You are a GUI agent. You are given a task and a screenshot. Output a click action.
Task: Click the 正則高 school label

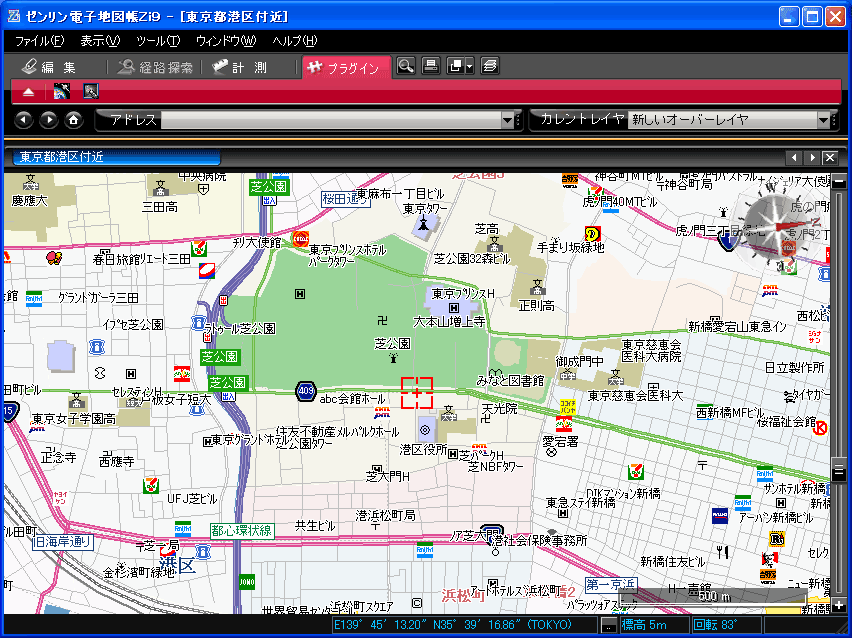coord(536,306)
